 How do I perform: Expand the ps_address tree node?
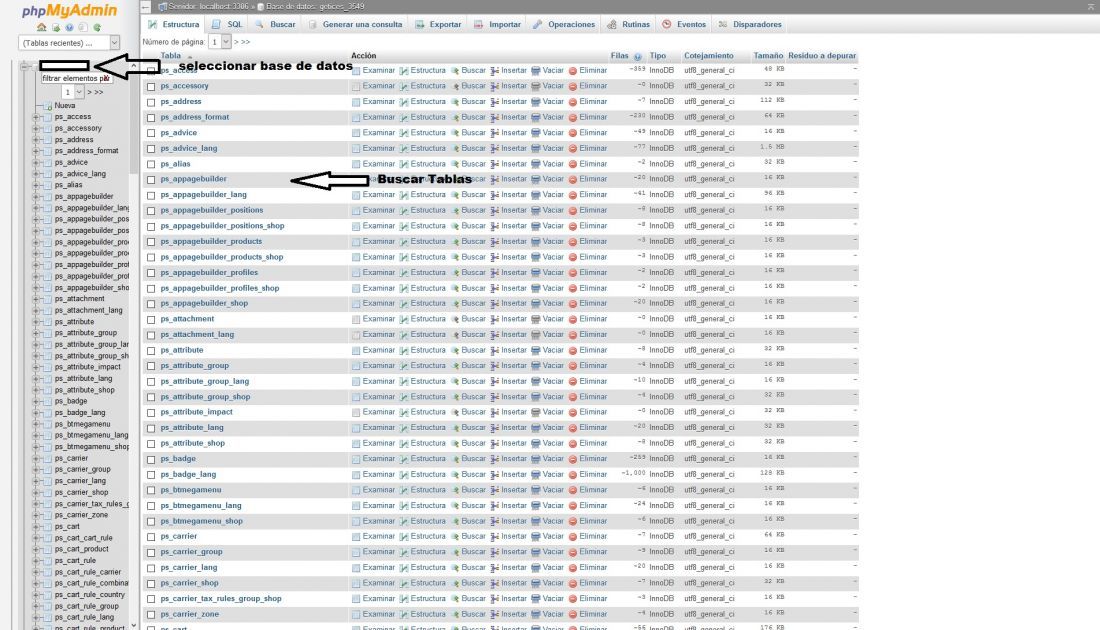point(36,140)
